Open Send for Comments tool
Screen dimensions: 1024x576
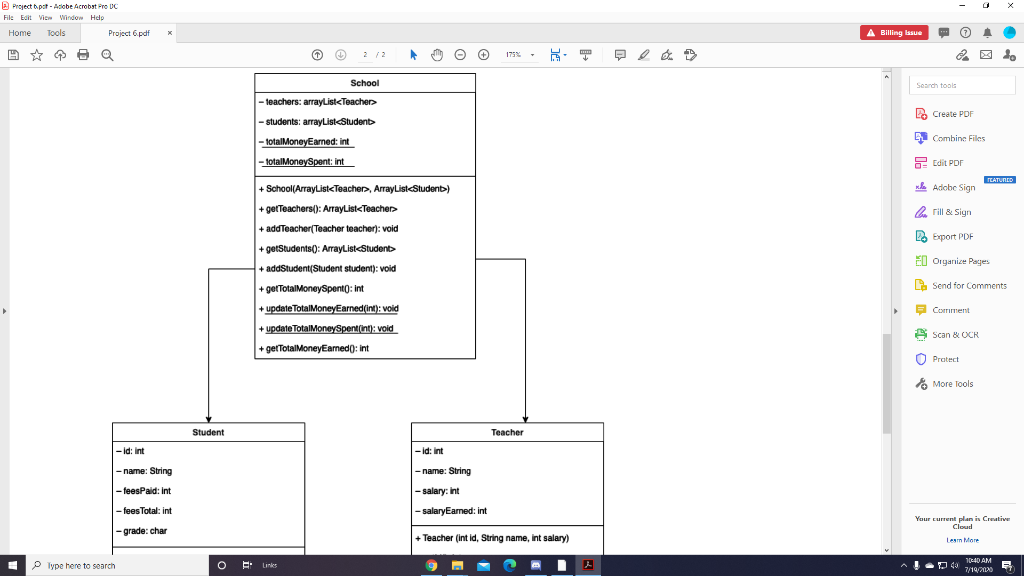coord(961,285)
